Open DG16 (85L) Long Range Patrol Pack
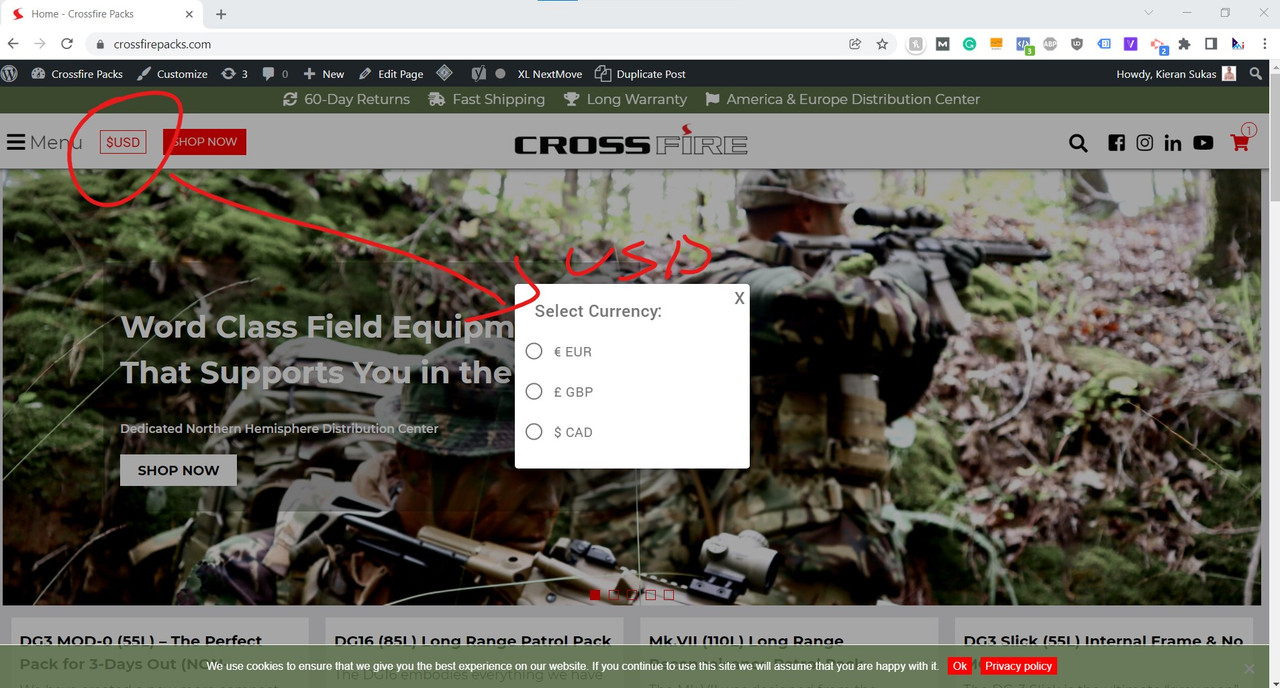 473,641
